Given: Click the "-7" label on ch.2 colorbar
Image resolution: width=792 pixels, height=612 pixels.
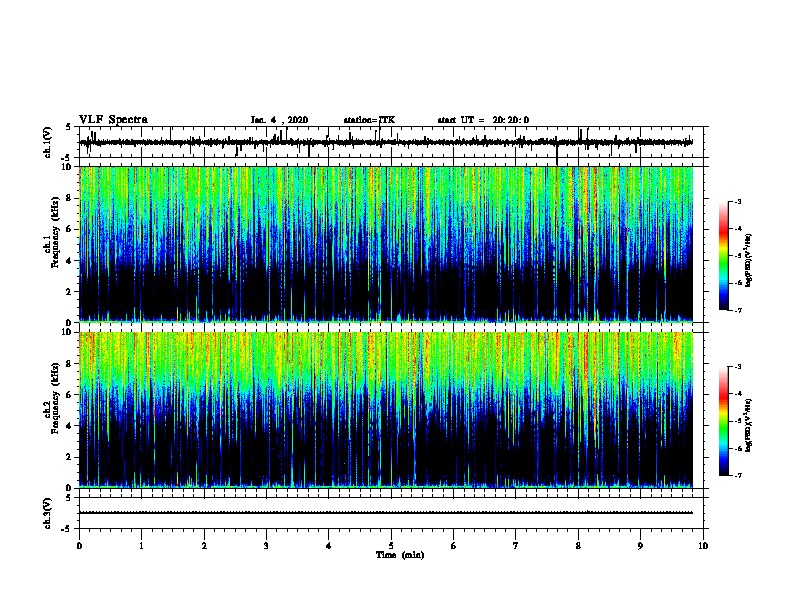Looking at the screenshot, I should (738, 475).
